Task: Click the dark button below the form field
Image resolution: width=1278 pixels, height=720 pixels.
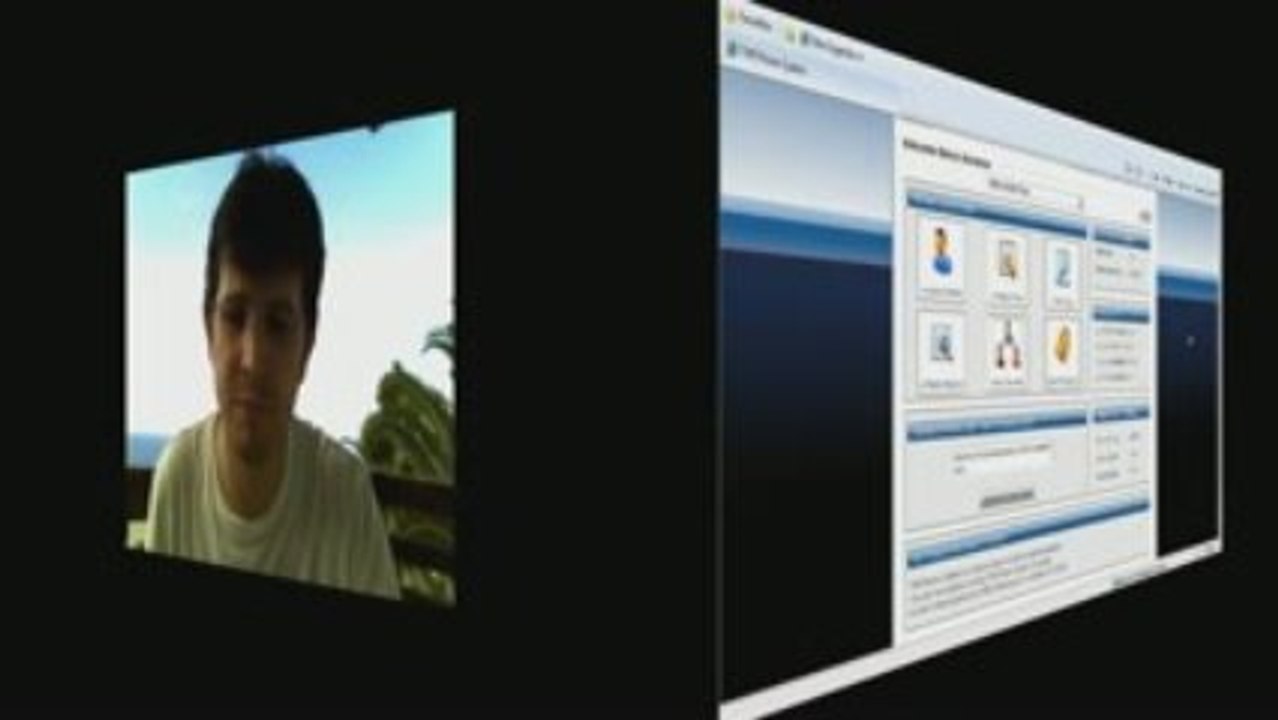Action: pos(1006,497)
